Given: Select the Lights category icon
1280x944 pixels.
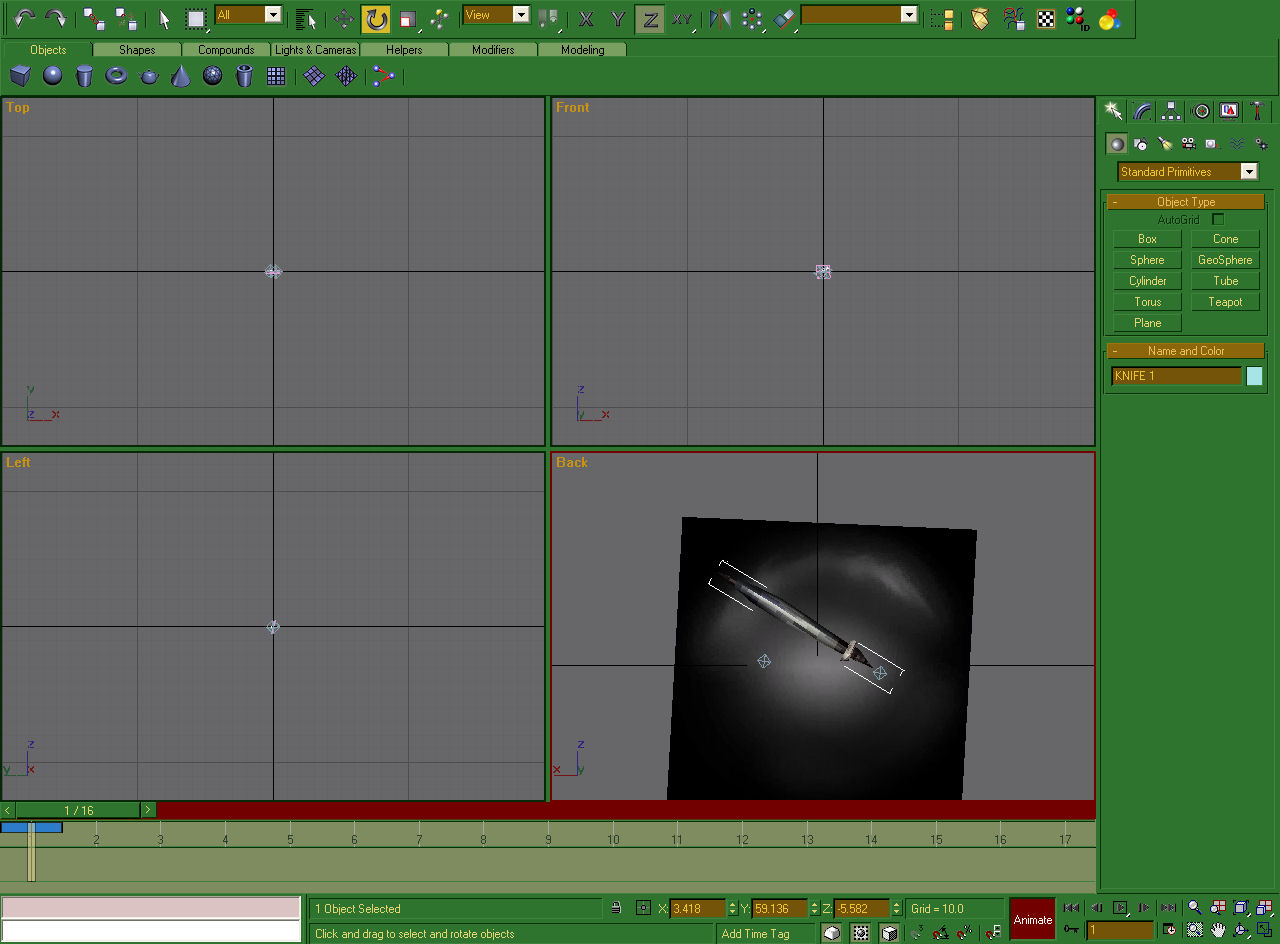Looking at the screenshot, I should [x=1164, y=144].
